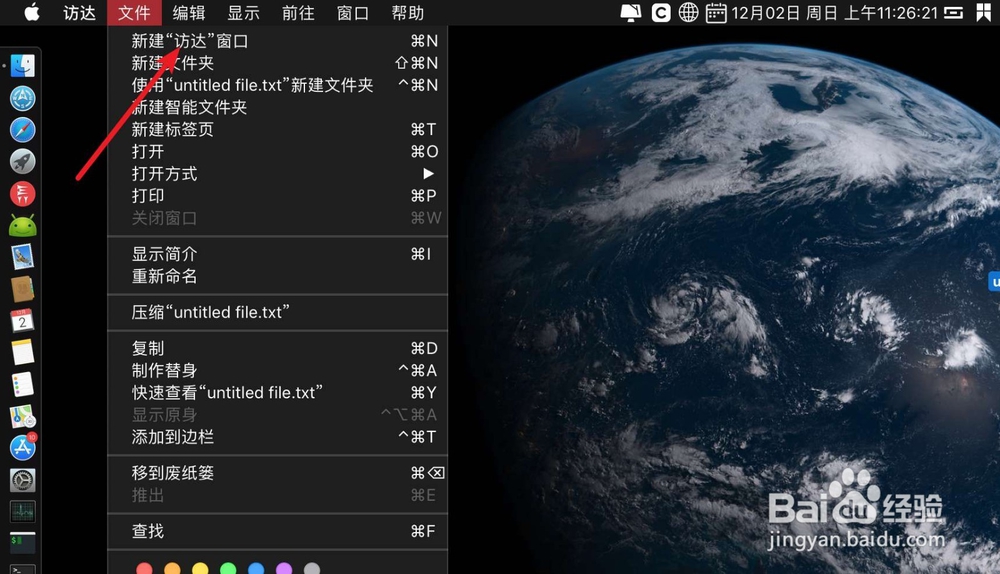This screenshot has height=574, width=1000.
Task: Choose 重新命名 menu item
Action: point(277,276)
